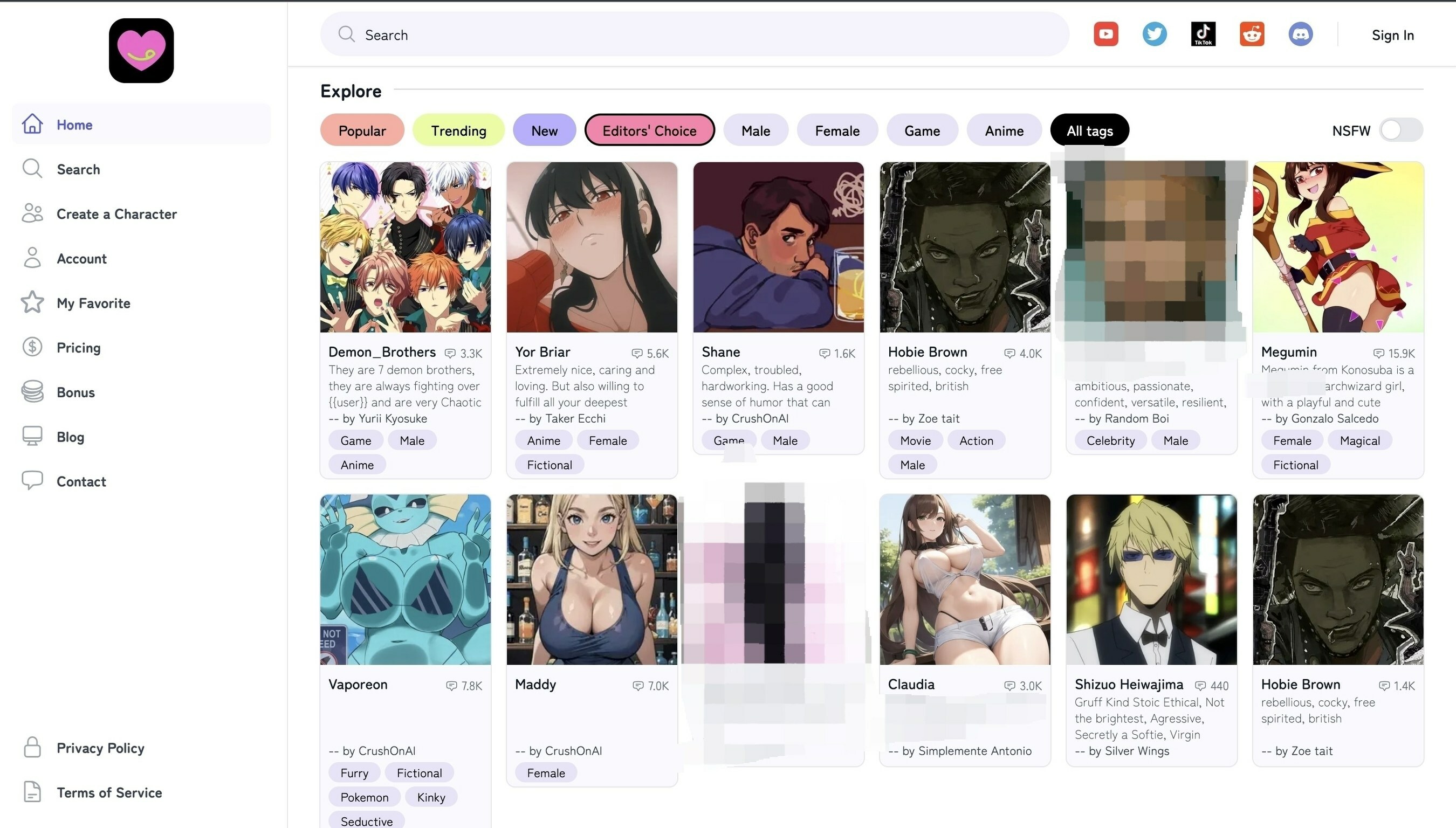1456x828 pixels.
Task: Click the Account person icon
Action: [x=32, y=258]
